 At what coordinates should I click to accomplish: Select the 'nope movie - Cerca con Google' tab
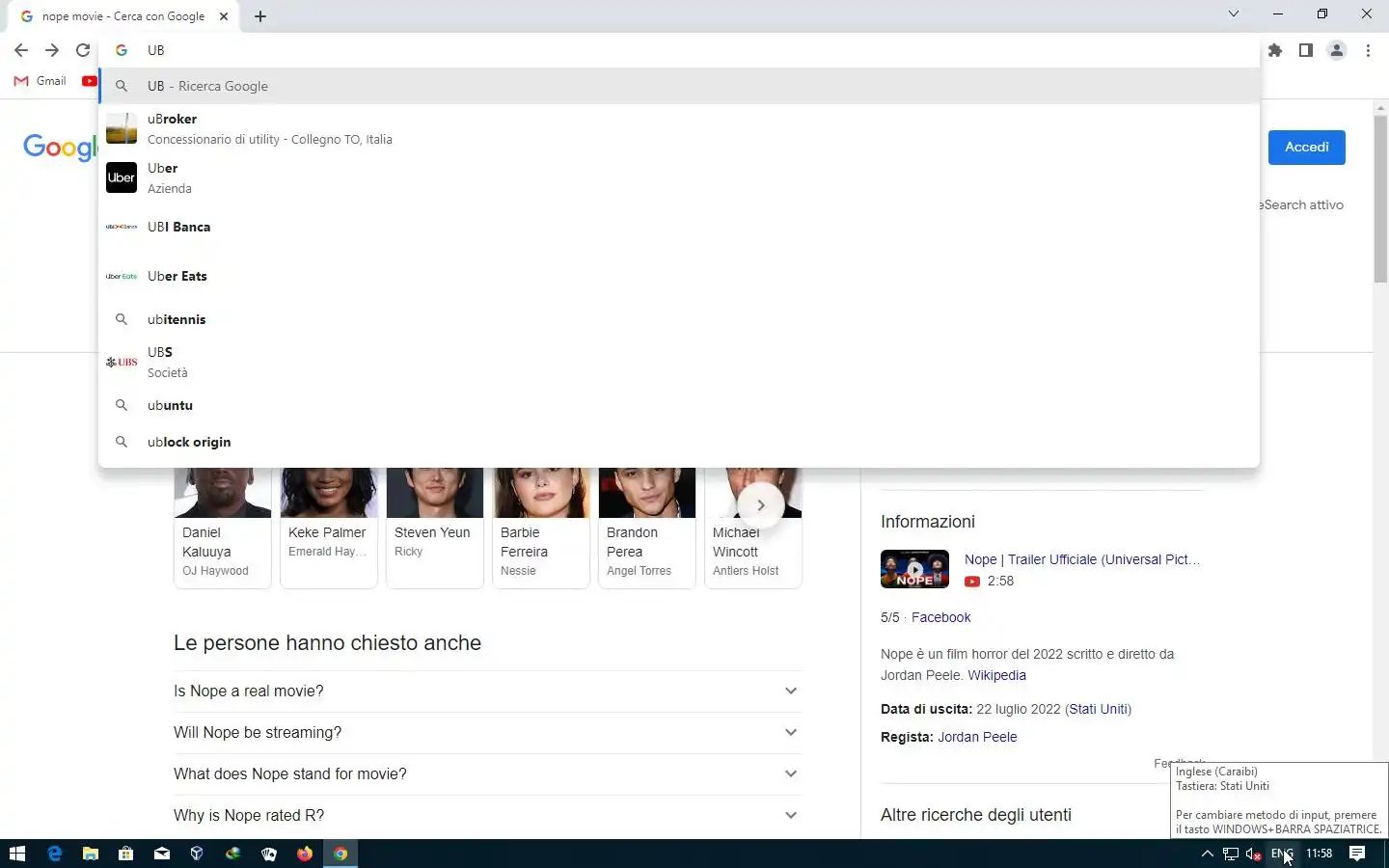123,16
